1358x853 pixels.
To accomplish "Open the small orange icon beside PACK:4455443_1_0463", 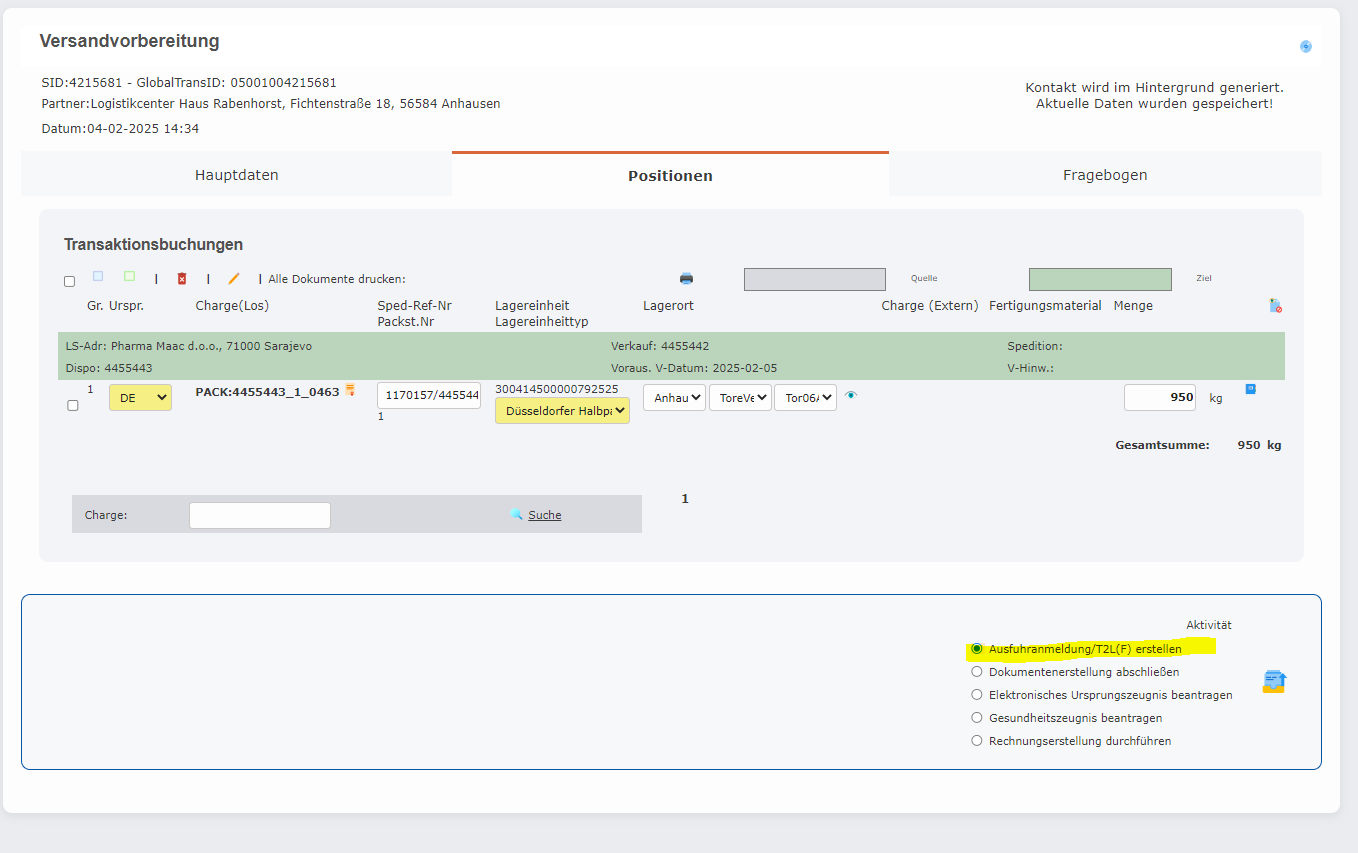I will coord(350,390).
